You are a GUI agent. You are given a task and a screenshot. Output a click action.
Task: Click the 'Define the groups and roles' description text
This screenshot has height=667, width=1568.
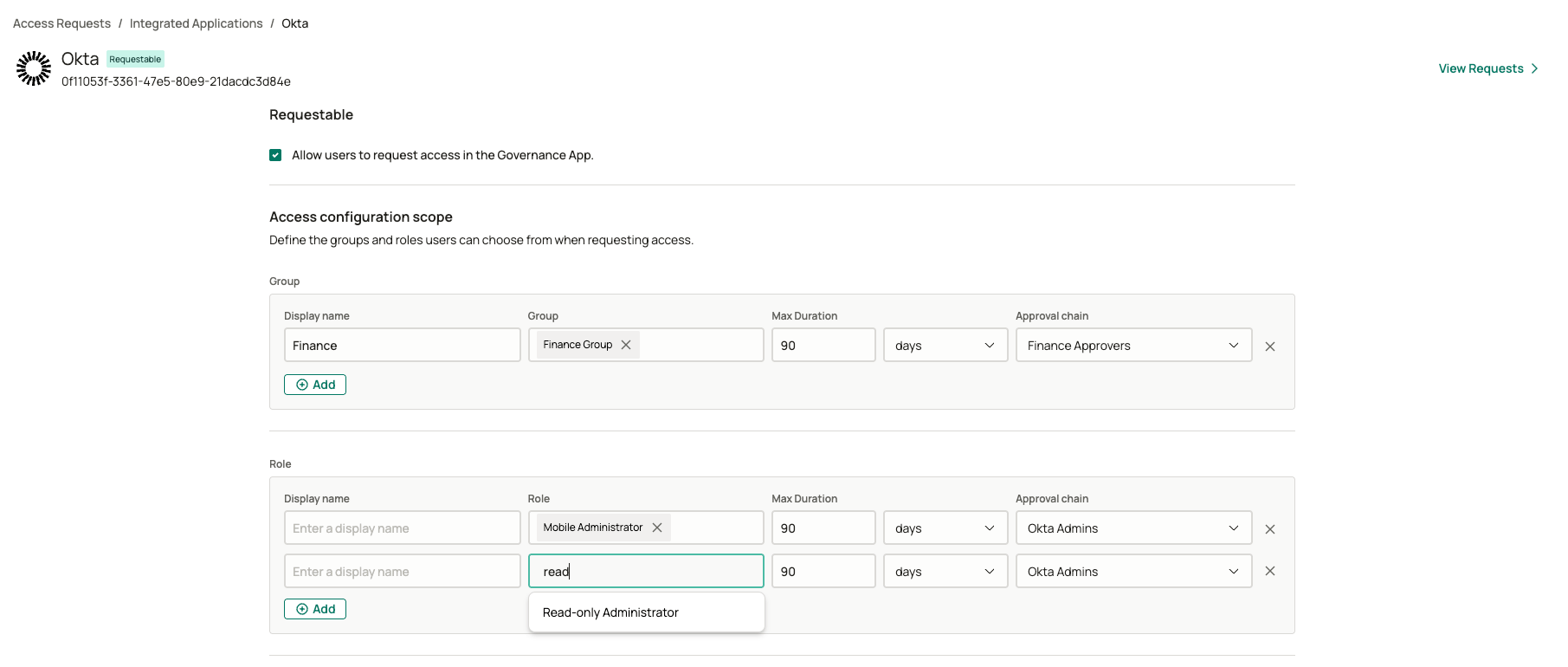(481, 240)
